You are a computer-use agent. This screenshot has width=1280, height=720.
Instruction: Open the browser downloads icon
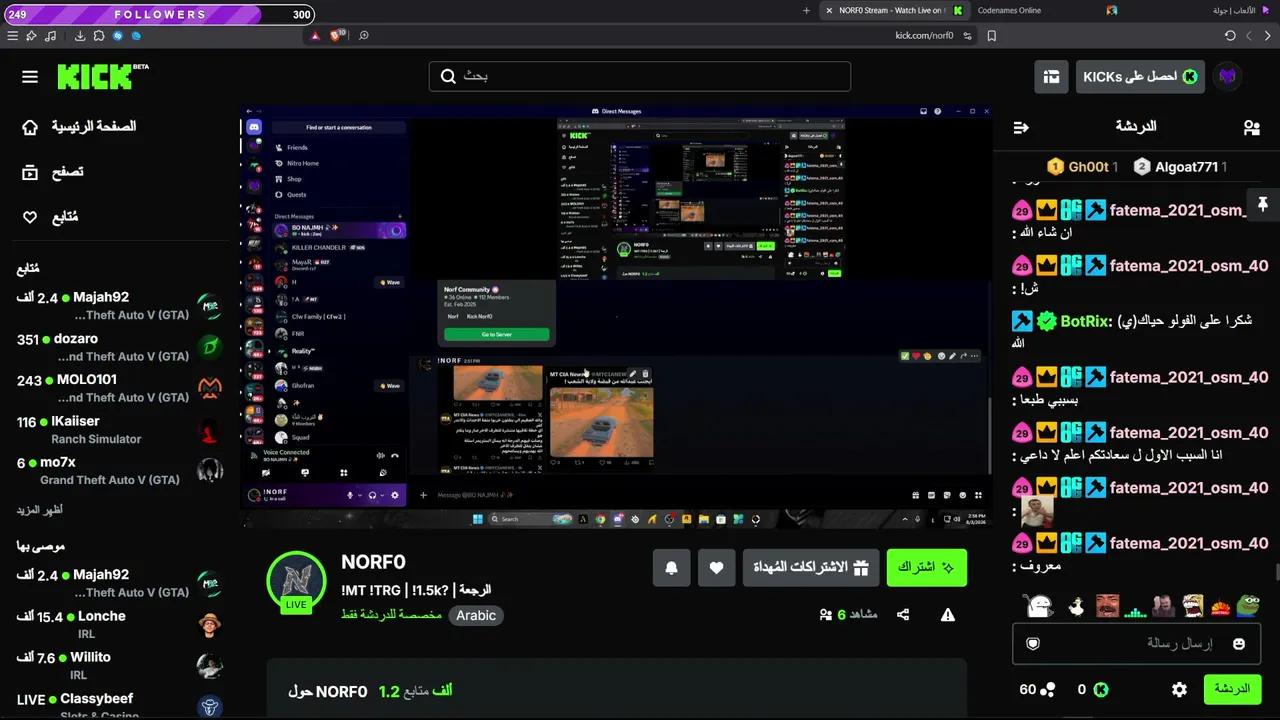(x=80, y=36)
